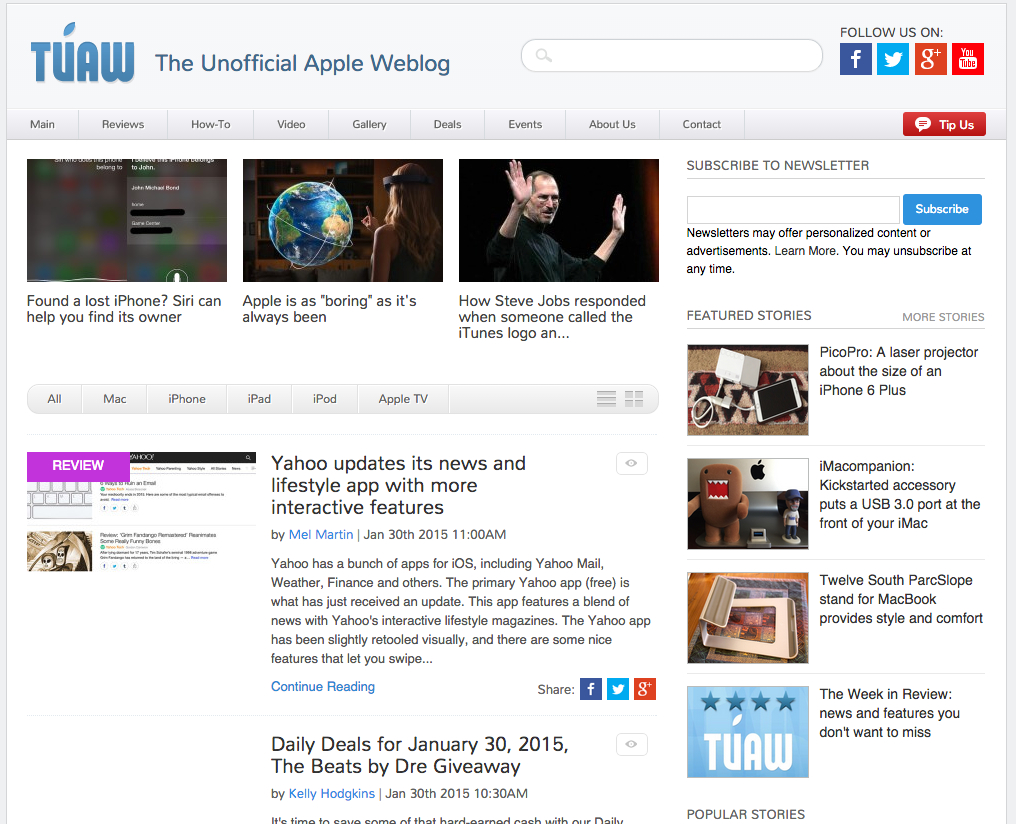1016x824 pixels.
Task: Open the About Us navigation tab
Action: pos(612,124)
